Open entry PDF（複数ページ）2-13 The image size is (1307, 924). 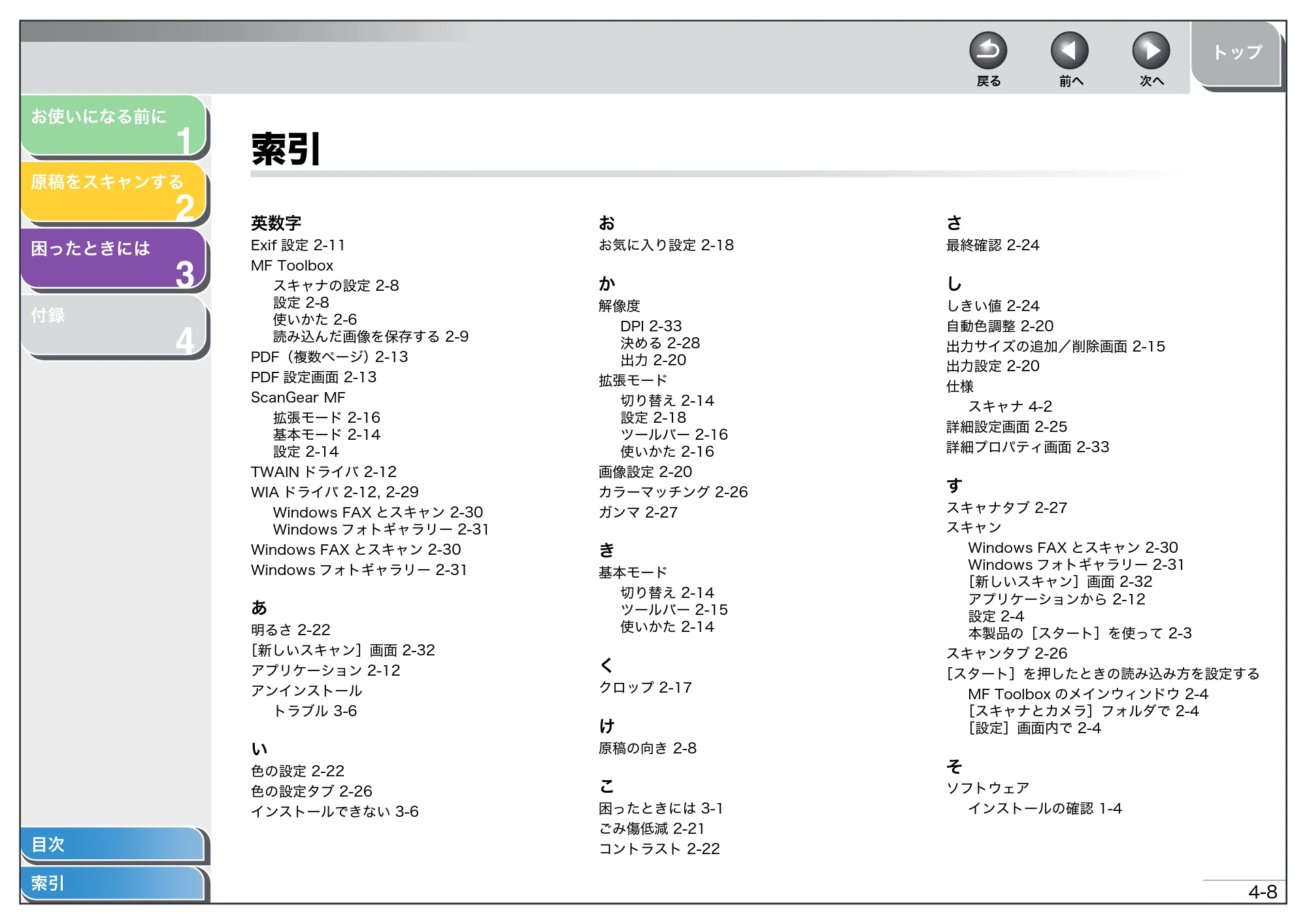329,357
